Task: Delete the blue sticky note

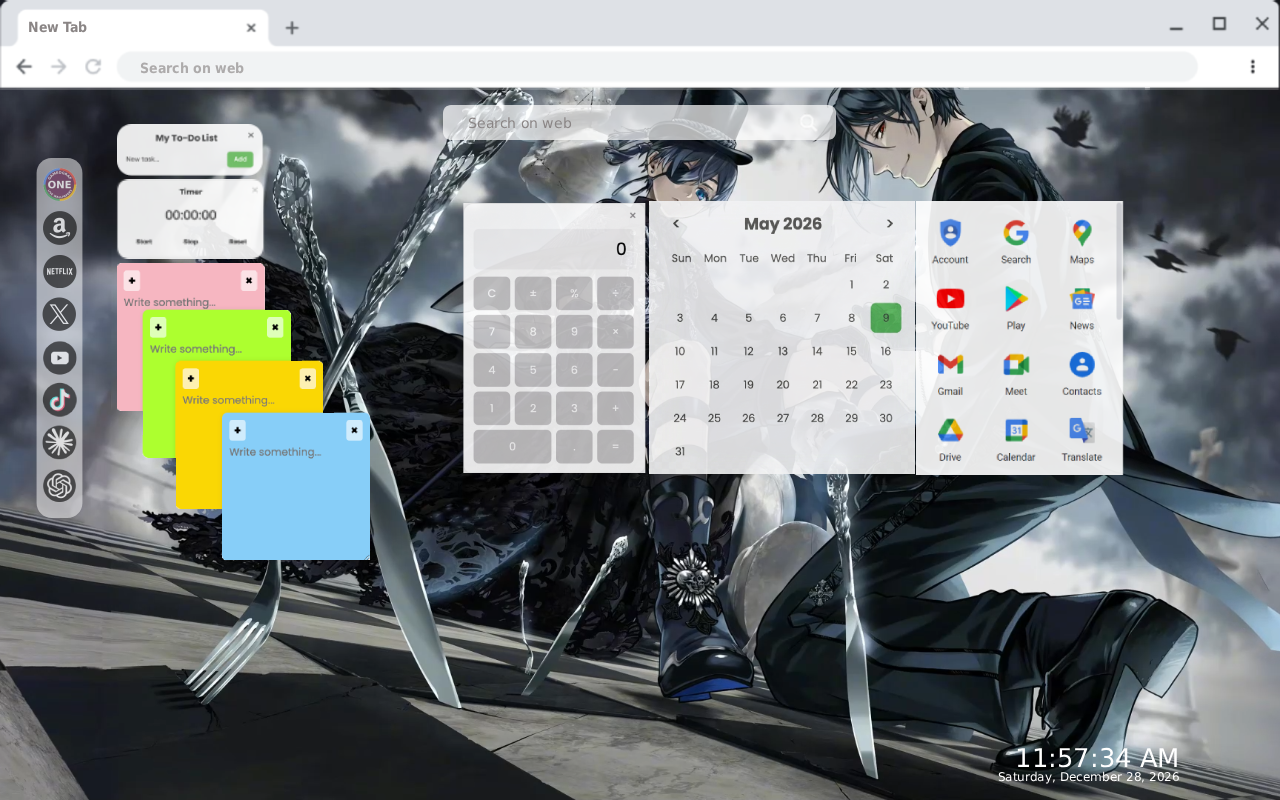Action: coord(354,431)
